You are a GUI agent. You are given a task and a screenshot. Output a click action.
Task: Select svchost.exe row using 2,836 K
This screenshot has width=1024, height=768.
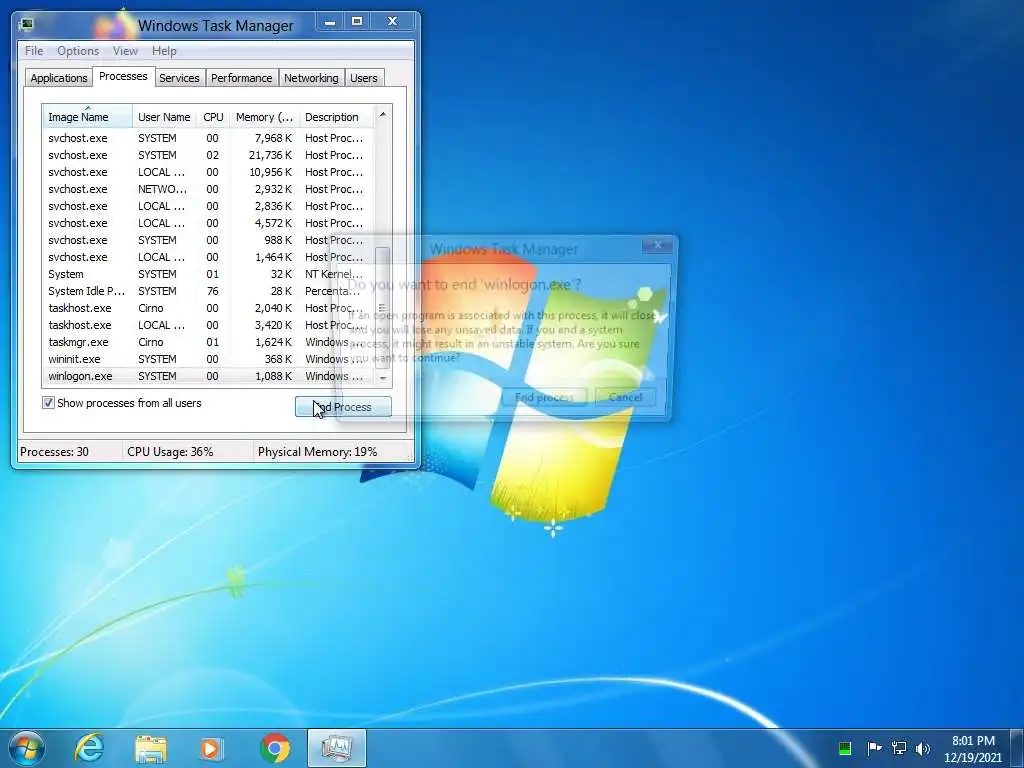pyautogui.click(x=208, y=206)
